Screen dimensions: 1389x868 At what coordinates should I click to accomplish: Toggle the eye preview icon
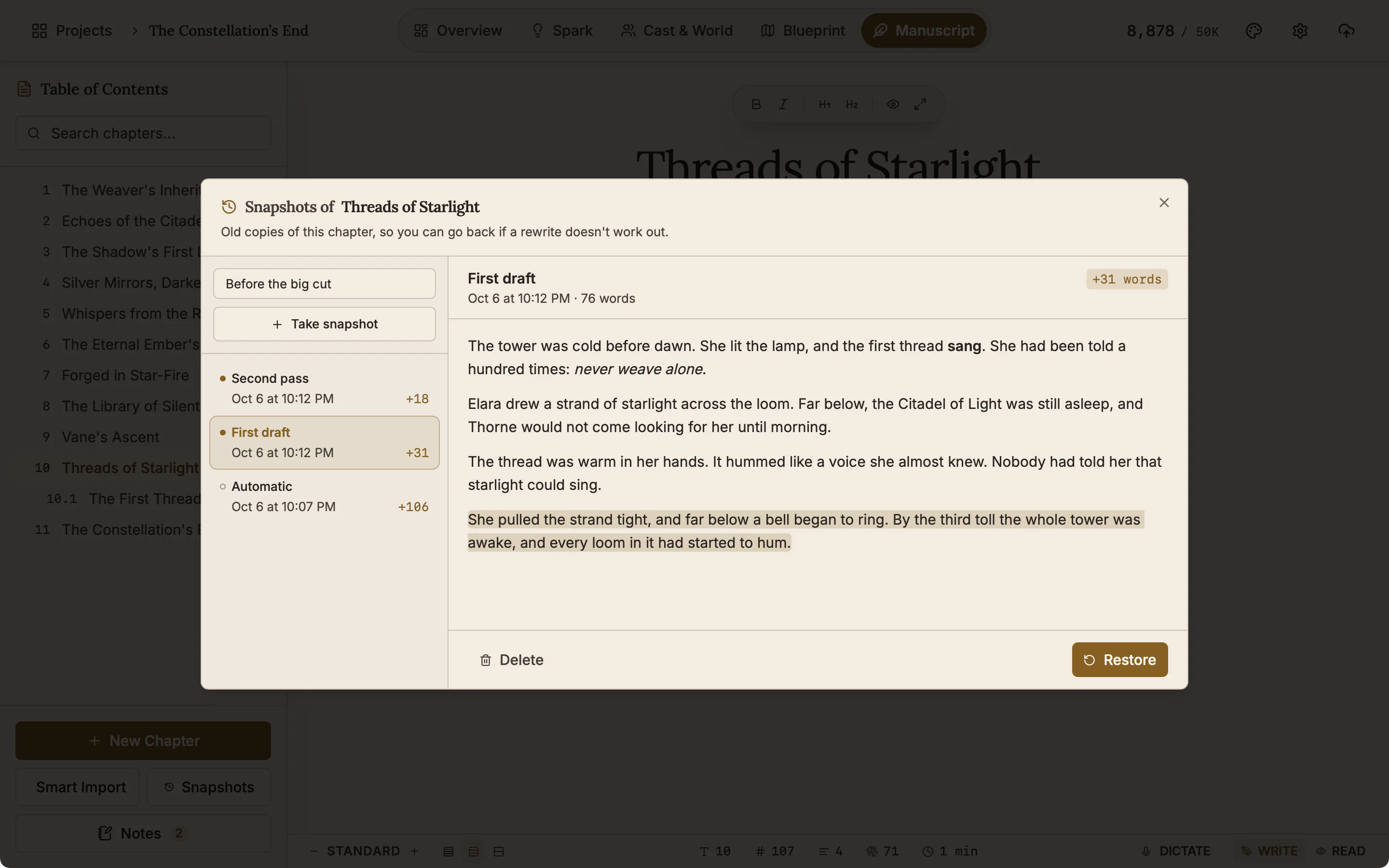893,104
